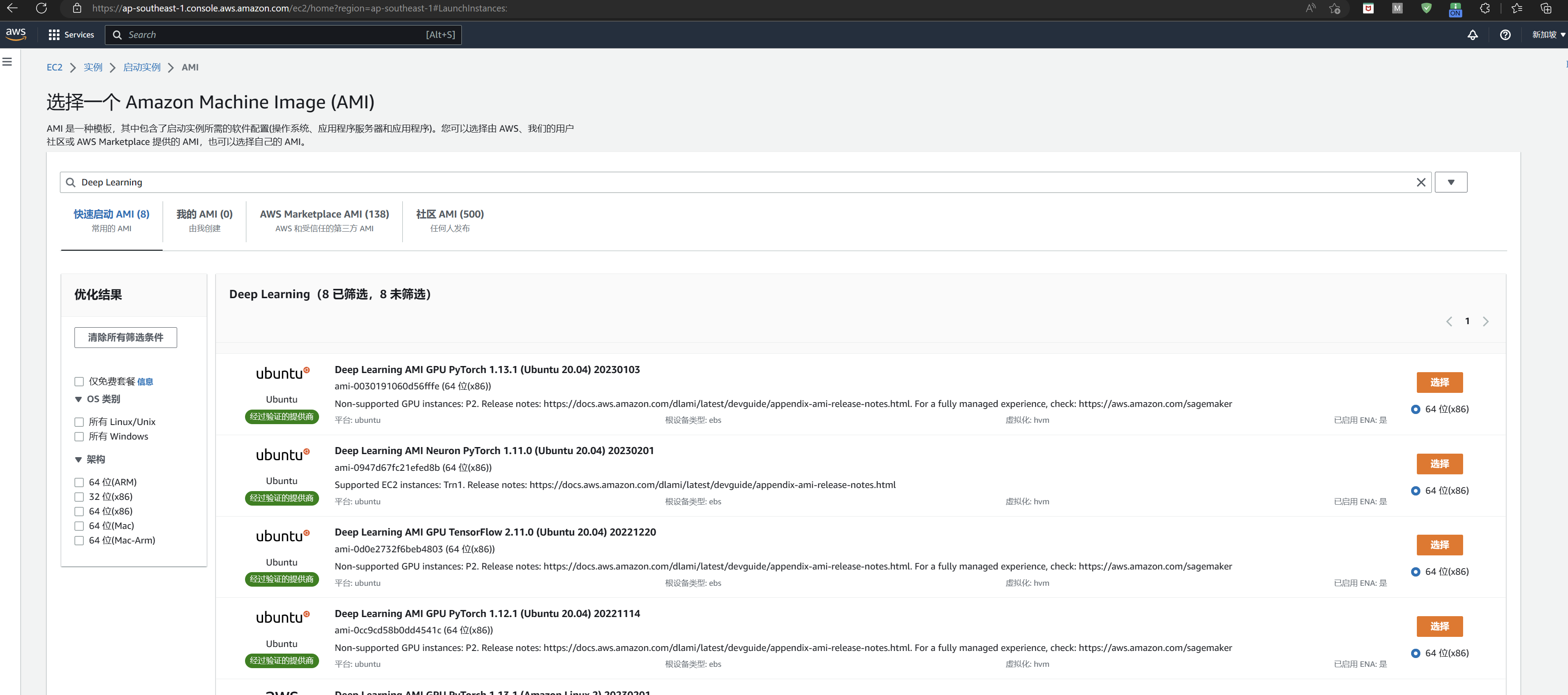Check the 所有 Windows OS filter
The width and height of the screenshot is (1568, 695).
click(x=79, y=436)
